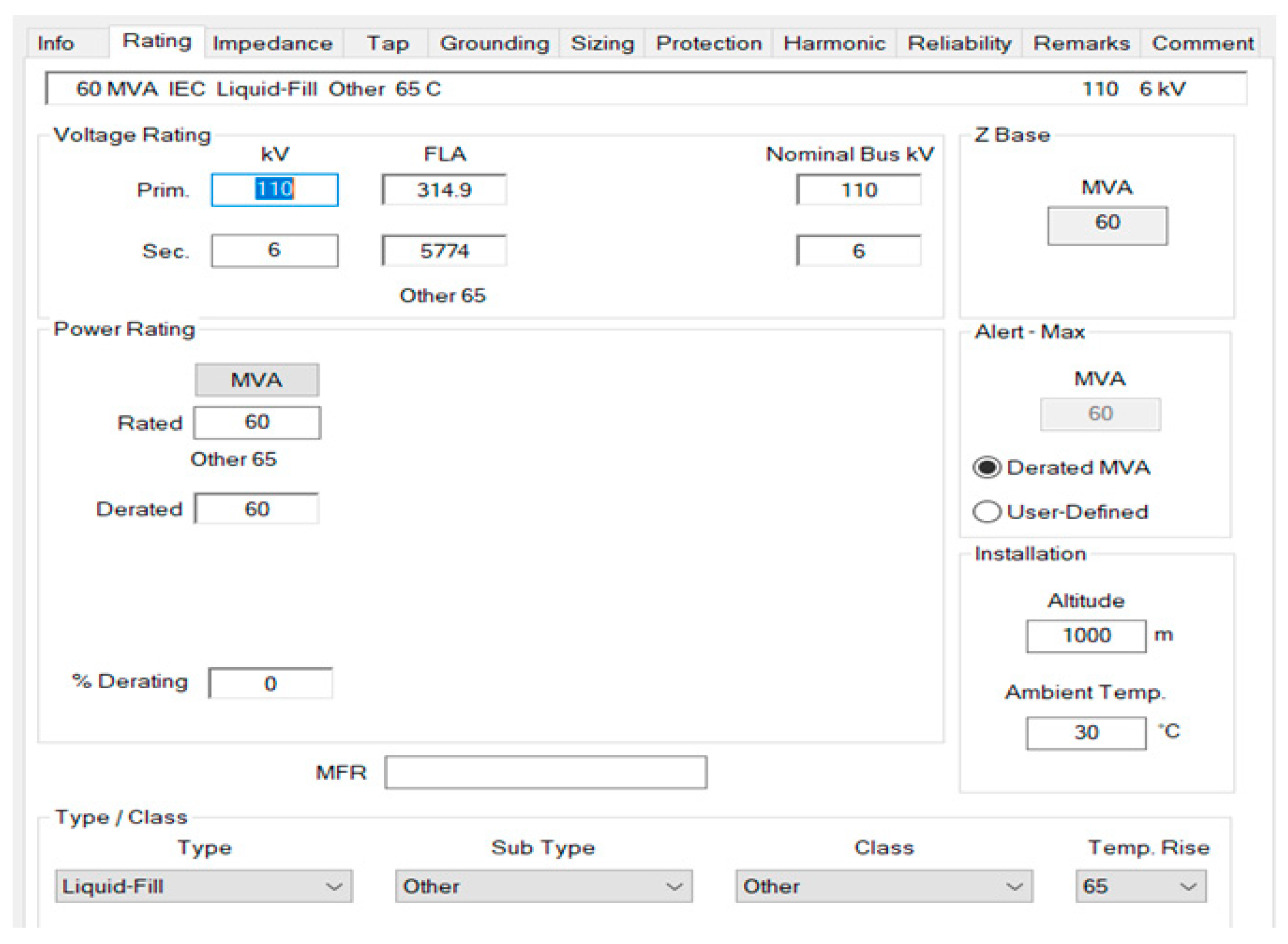The height and width of the screenshot is (944, 1288).
Task: Go to the Protection tab
Action: pyautogui.click(x=708, y=44)
